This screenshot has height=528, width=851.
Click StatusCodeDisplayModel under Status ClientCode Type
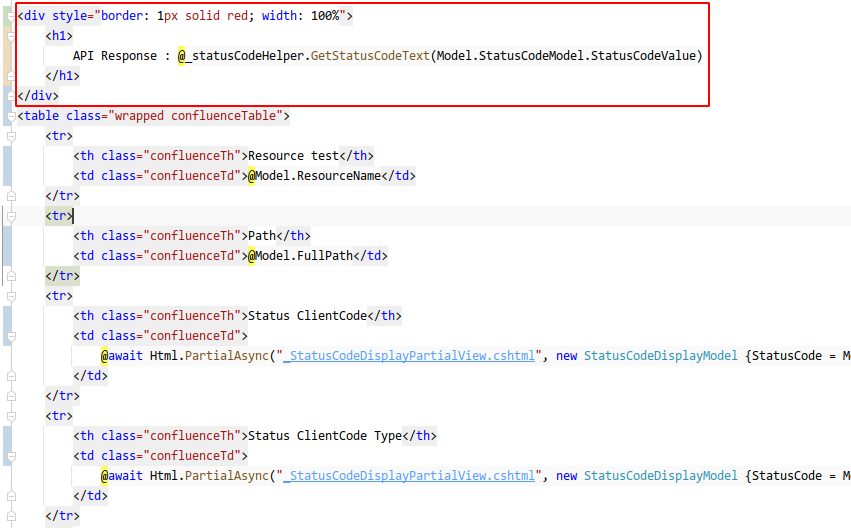click(661, 476)
